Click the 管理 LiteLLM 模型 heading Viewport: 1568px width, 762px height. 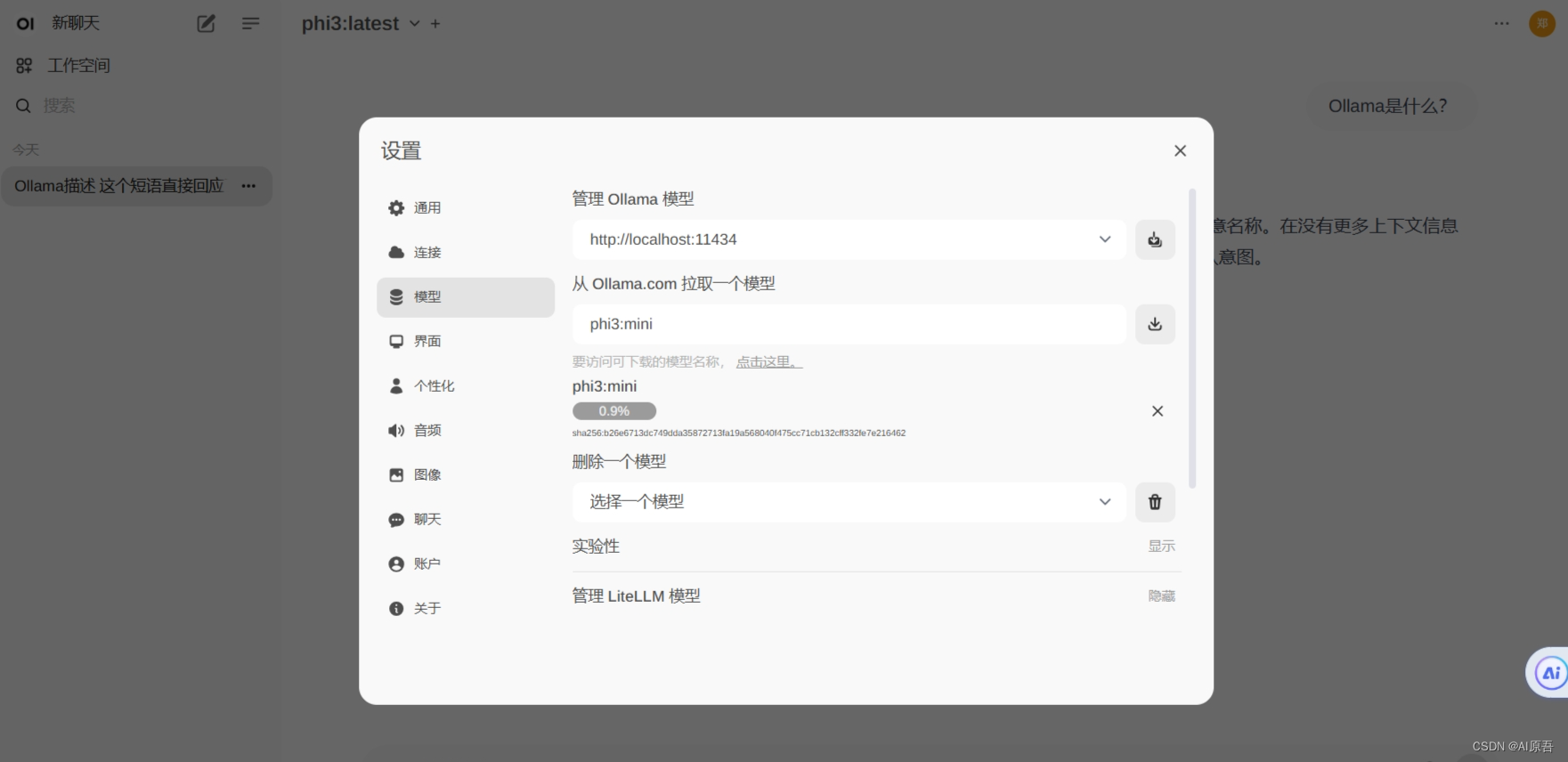(x=637, y=596)
